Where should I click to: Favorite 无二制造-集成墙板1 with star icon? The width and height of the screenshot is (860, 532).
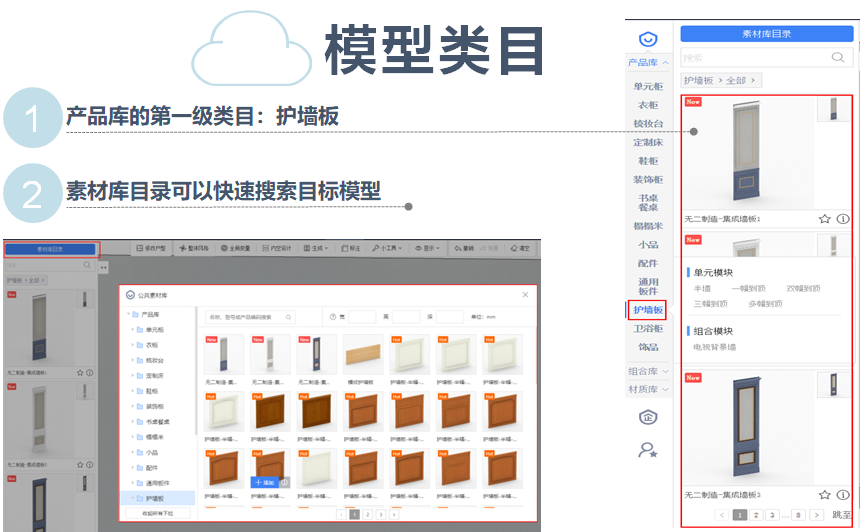(x=825, y=218)
